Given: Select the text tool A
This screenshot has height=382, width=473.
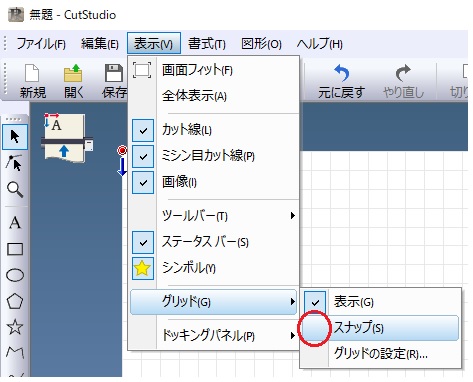Looking at the screenshot, I should point(15,222).
